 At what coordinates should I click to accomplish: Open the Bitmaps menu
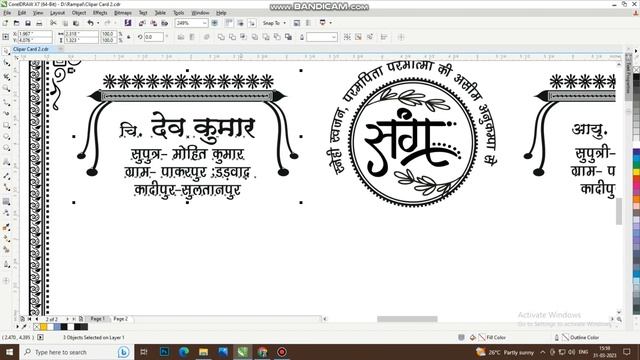tap(122, 13)
